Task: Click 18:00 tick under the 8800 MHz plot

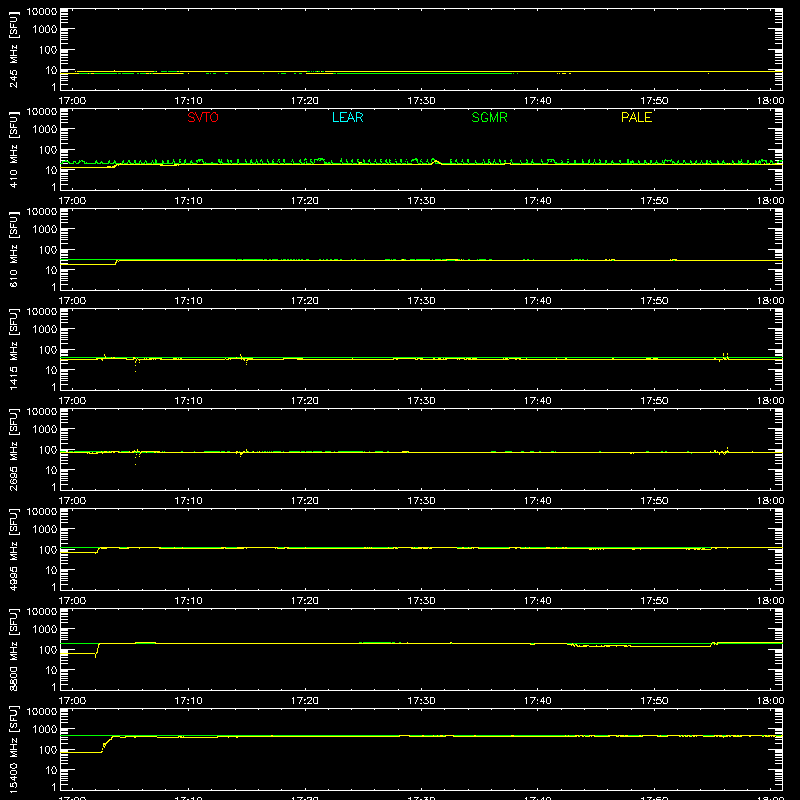Action: pos(770,701)
